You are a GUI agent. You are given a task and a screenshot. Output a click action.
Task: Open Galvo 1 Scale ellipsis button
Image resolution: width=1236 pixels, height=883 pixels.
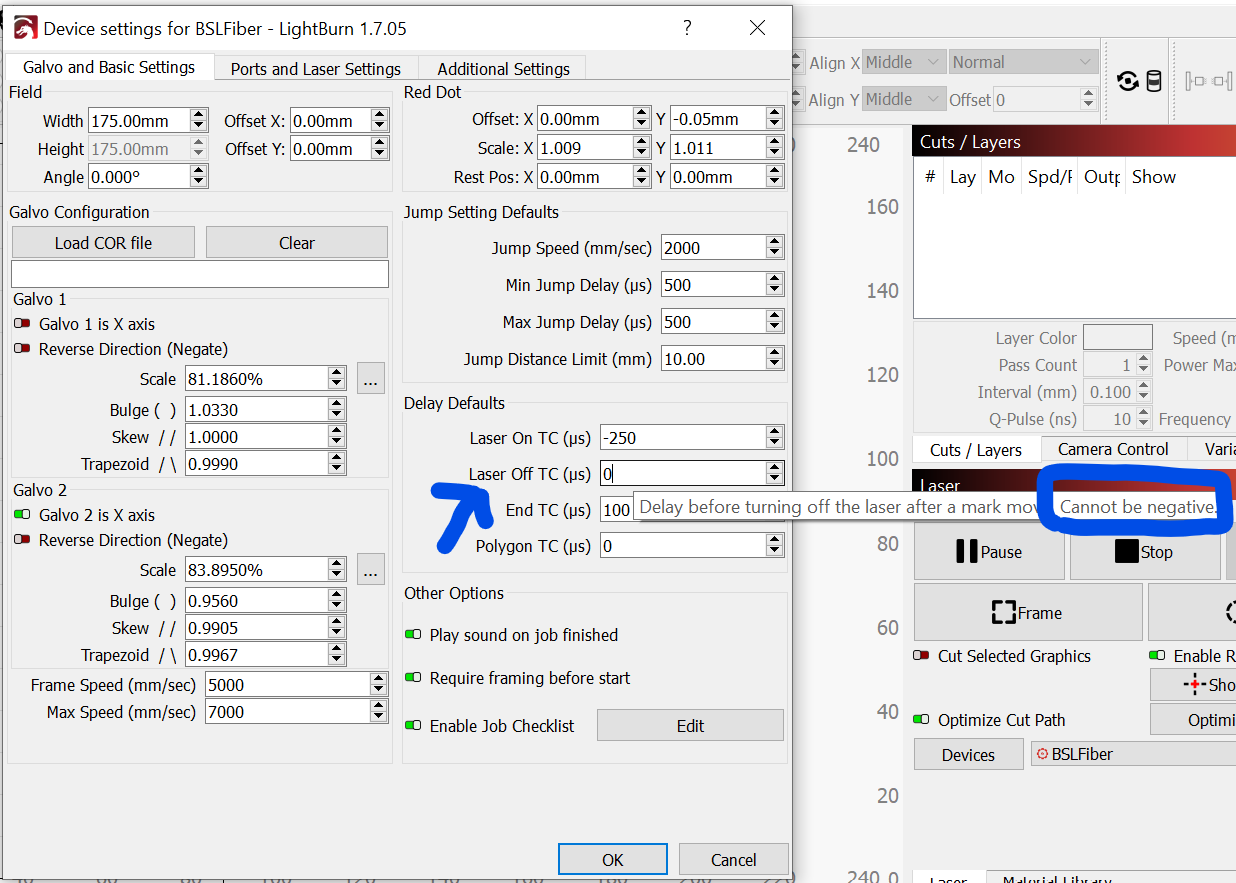pyautogui.click(x=370, y=379)
